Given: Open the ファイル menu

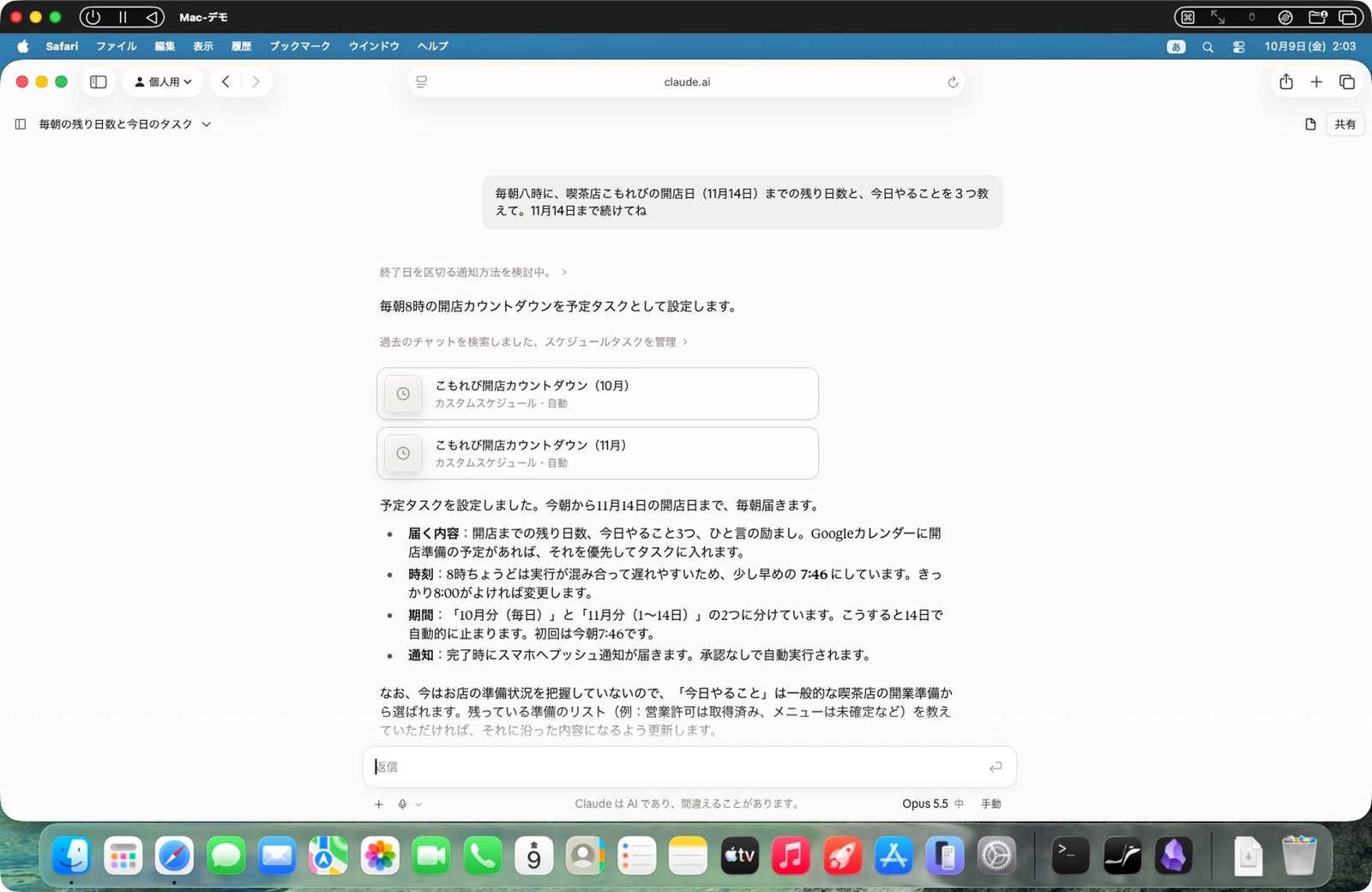Looking at the screenshot, I should [116, 46].
